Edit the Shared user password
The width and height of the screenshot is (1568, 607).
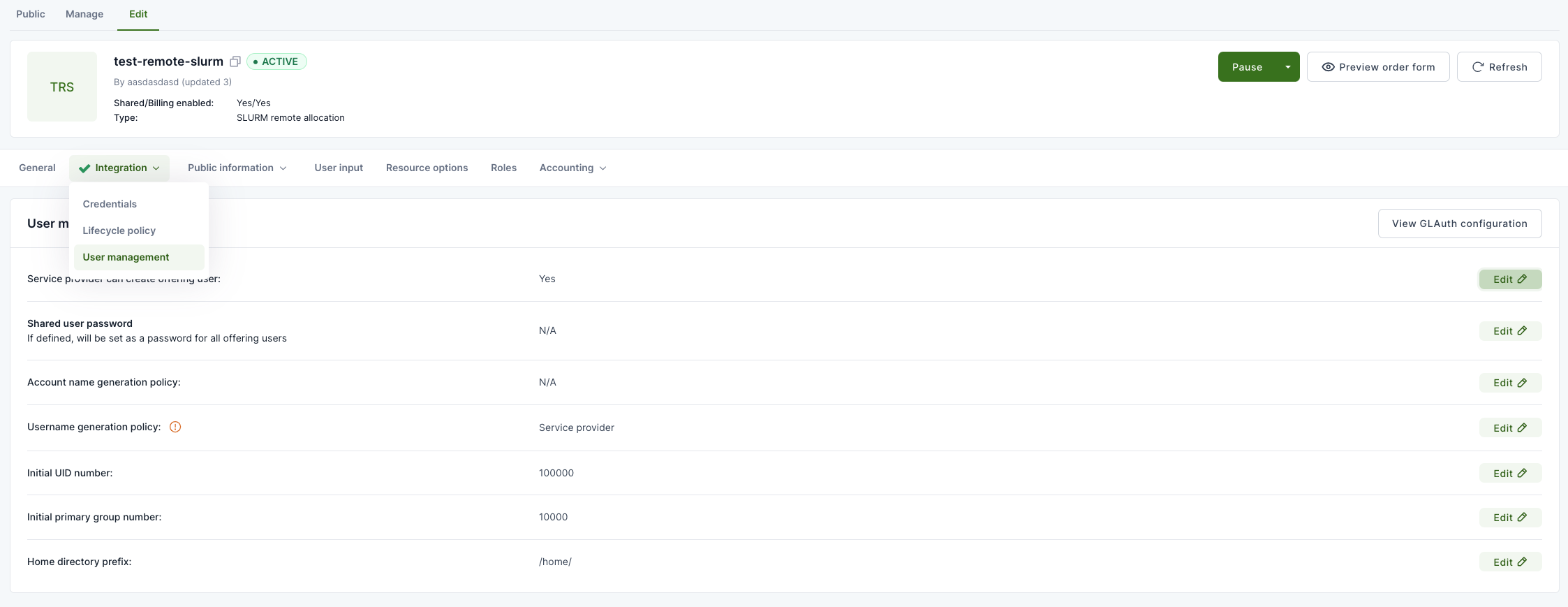click(x=1509, y=331)
